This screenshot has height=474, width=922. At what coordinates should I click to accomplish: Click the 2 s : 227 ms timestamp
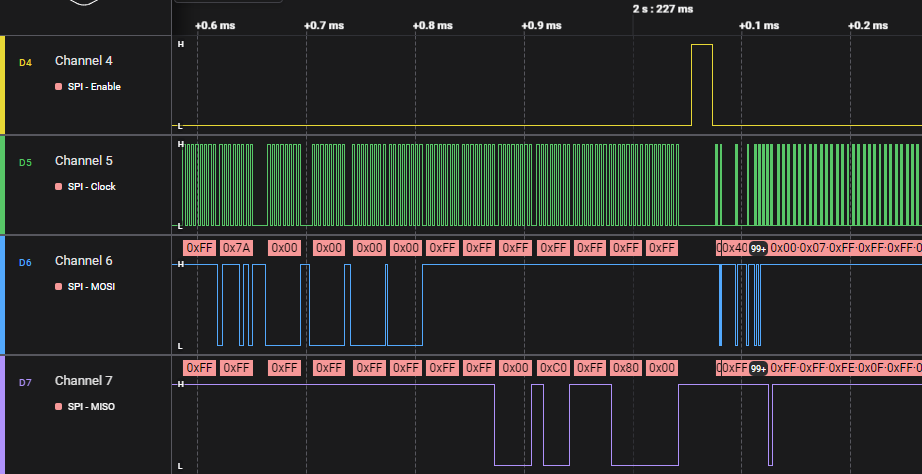pyautogui.click(x=663, y=9)
